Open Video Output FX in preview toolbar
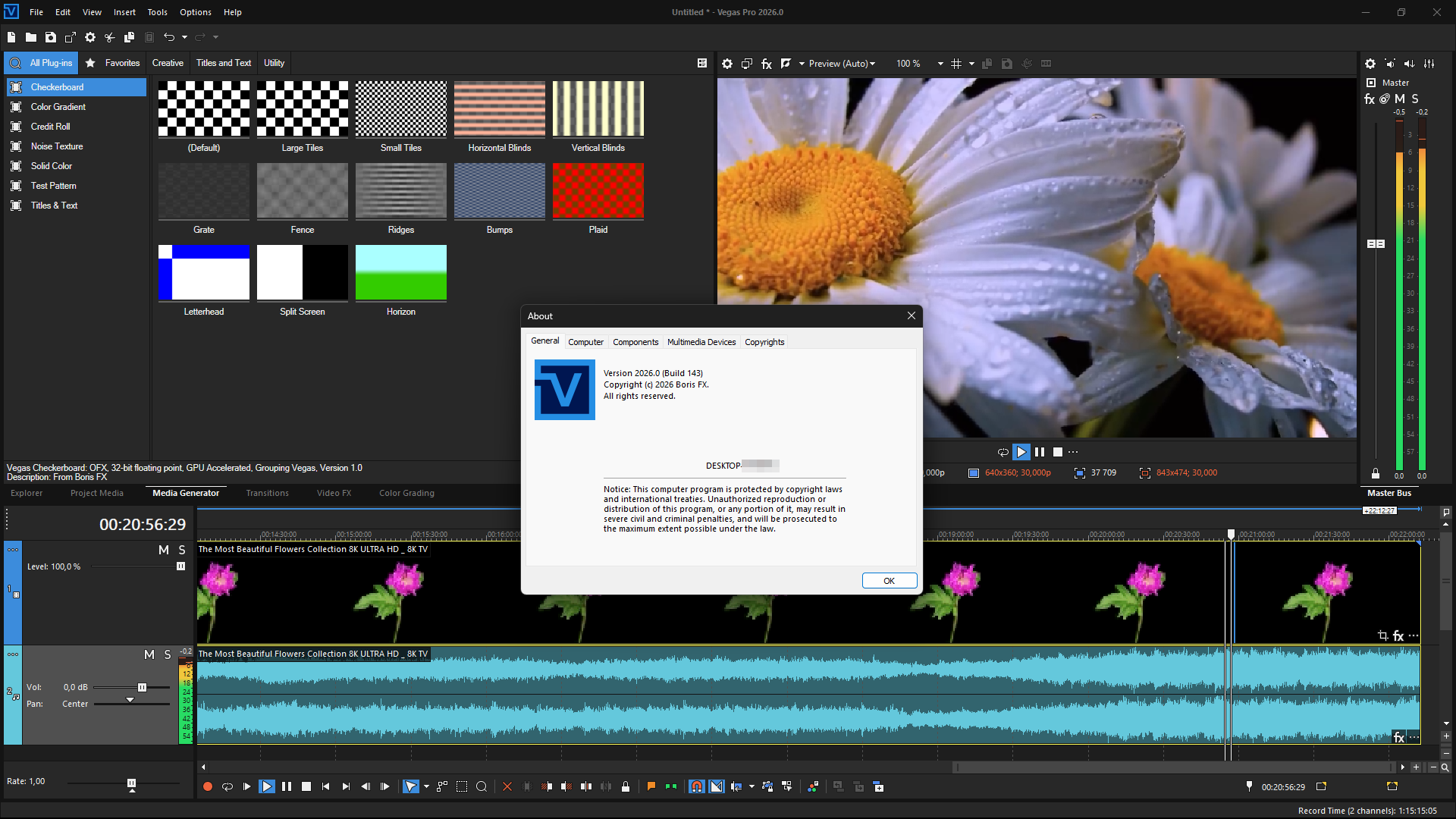 tap(767, 64)
